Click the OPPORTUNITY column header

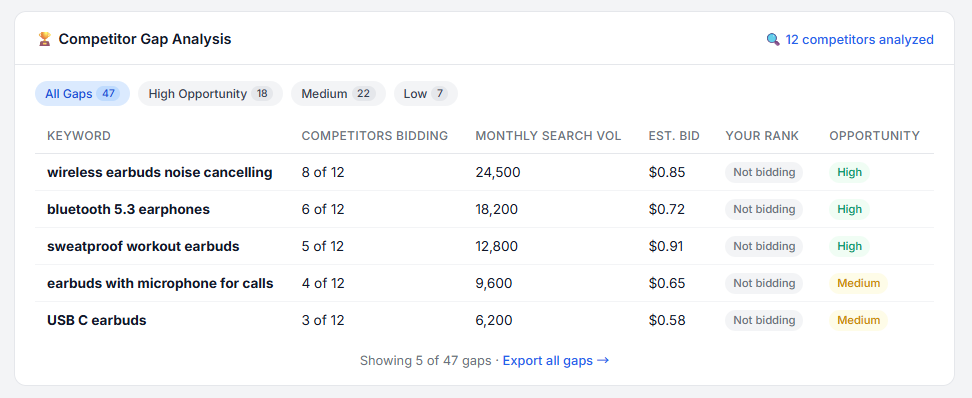(x=874, y=136)
